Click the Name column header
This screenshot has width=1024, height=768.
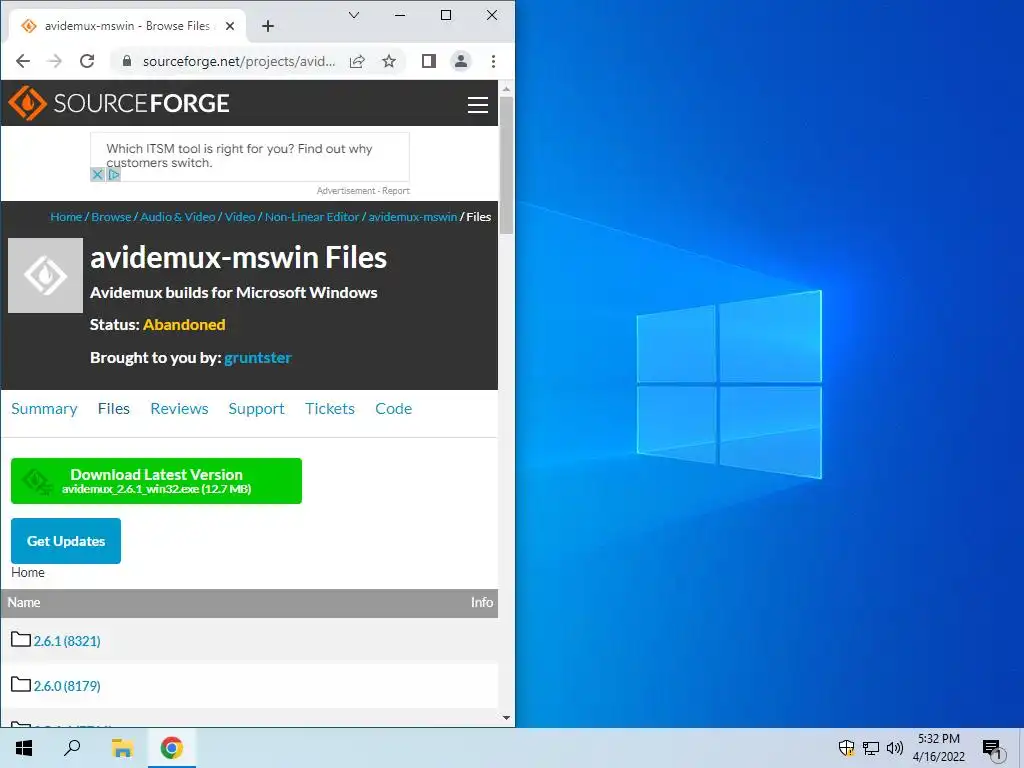(24, 603)
